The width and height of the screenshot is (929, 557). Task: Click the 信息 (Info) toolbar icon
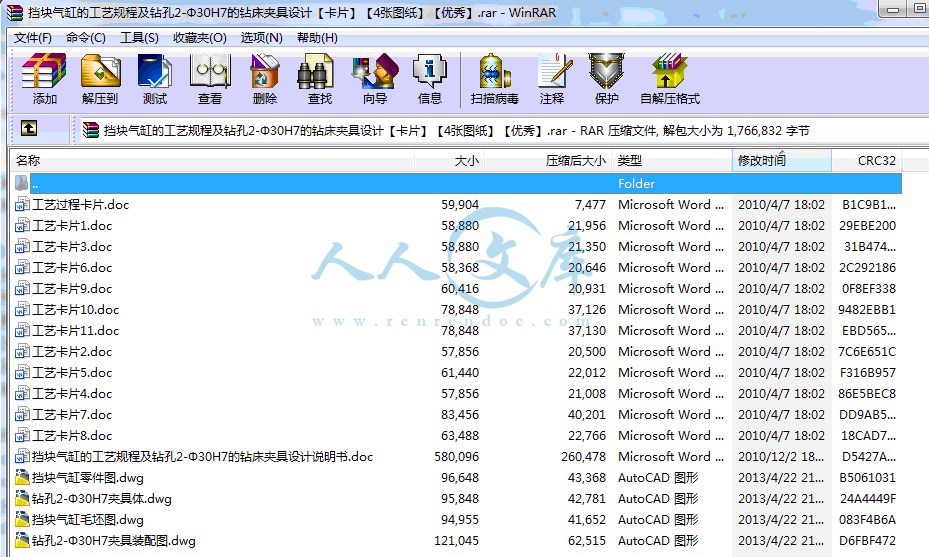pyautogui.click(x=430, y=71)
